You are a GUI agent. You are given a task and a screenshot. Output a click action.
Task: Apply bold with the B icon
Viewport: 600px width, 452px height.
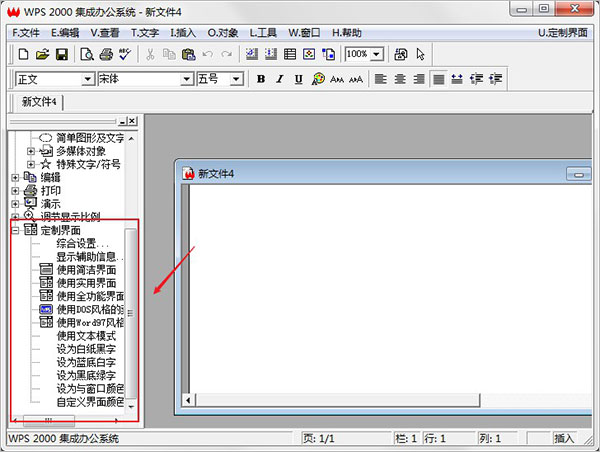click(x=261, y=79)
